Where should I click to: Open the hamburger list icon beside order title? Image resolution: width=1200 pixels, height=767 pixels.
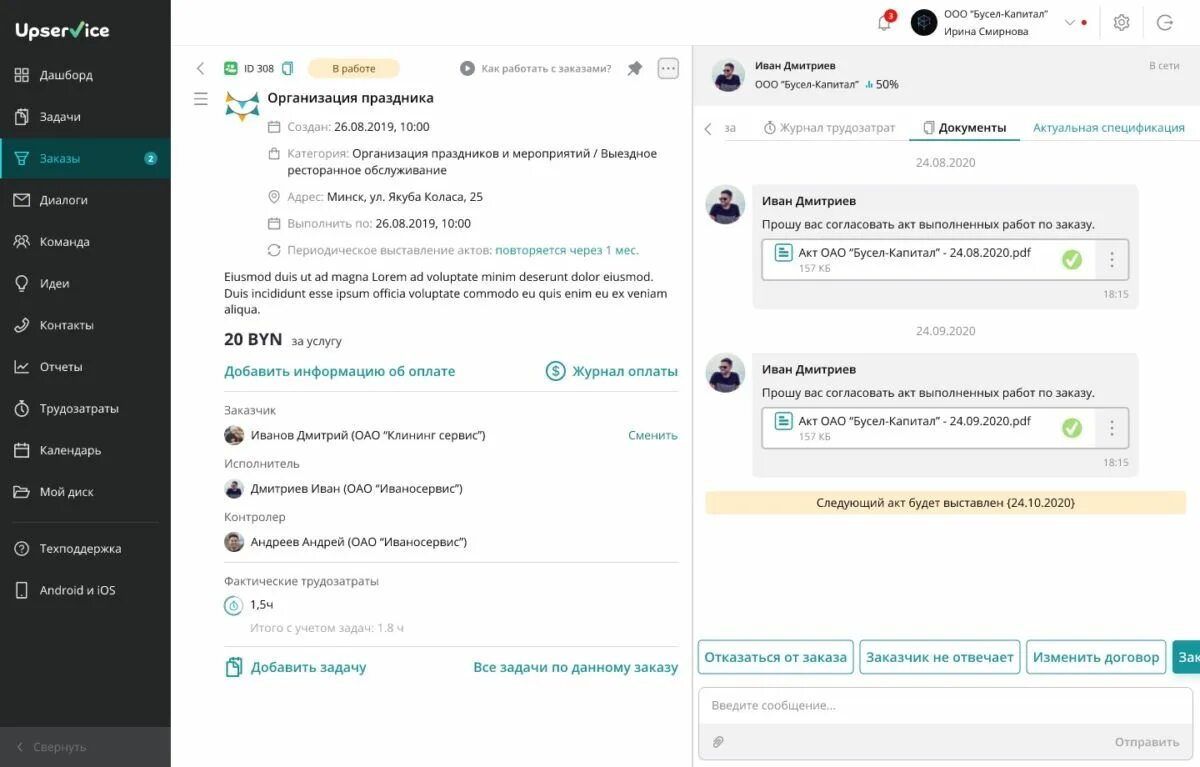[x=201, y=98]
